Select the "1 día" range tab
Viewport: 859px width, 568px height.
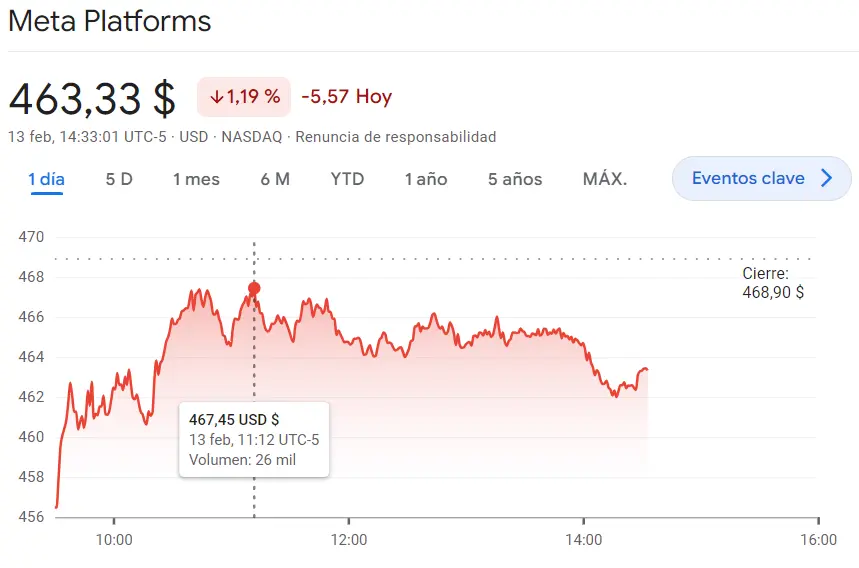click(46, 179)
